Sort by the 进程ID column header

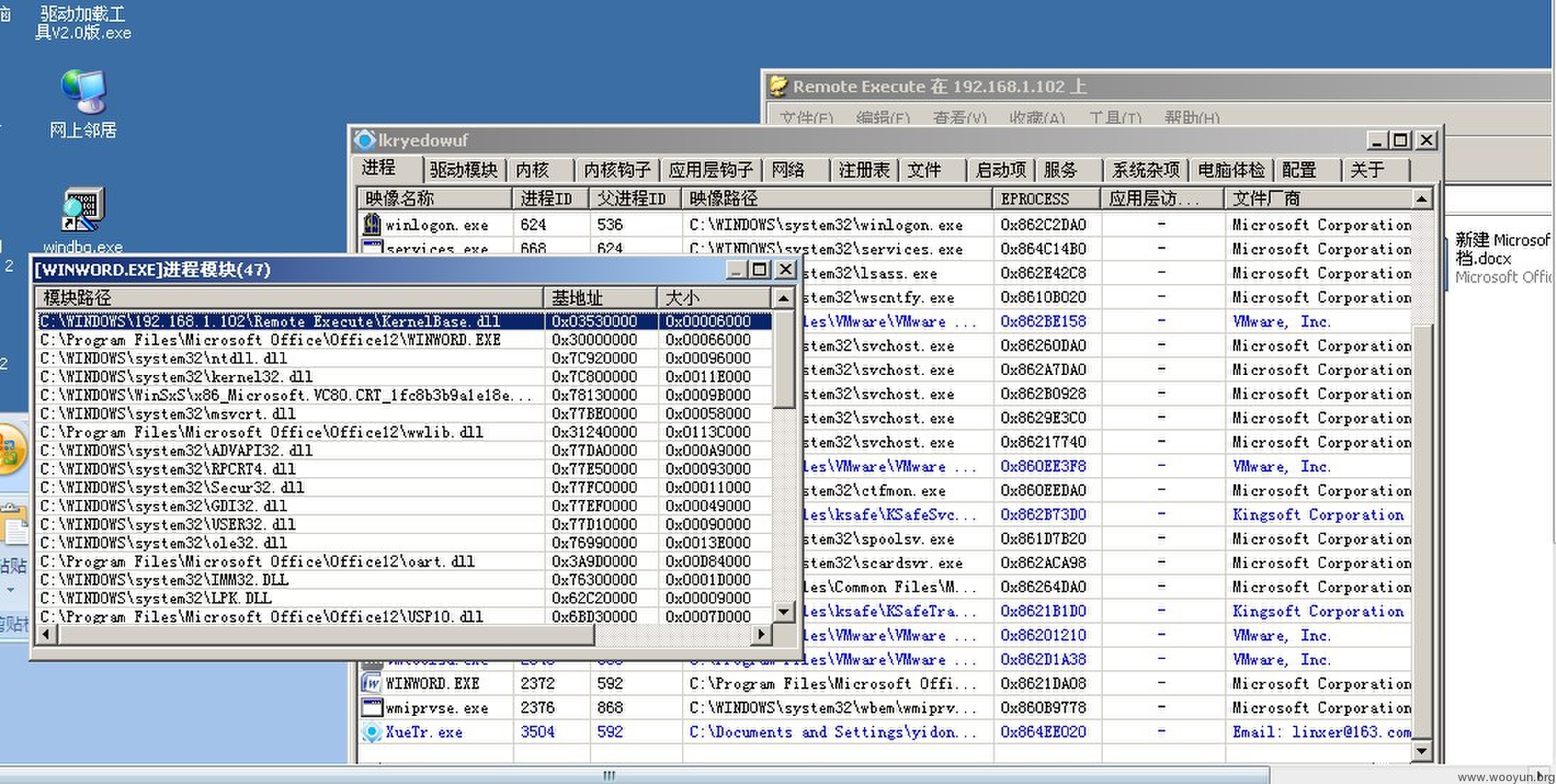(x=550, y=199)
